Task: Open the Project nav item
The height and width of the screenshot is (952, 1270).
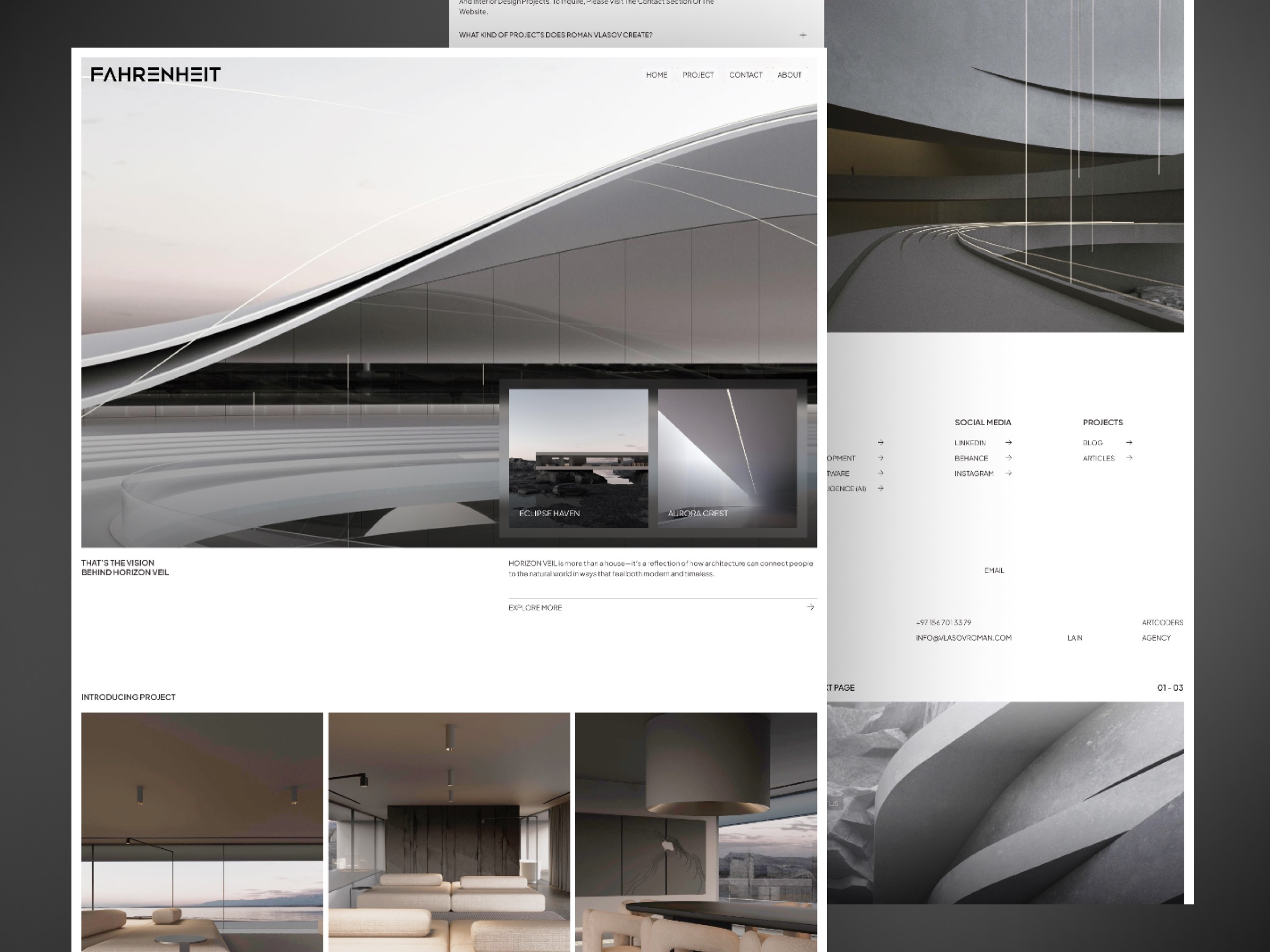Action: (697, 75)
